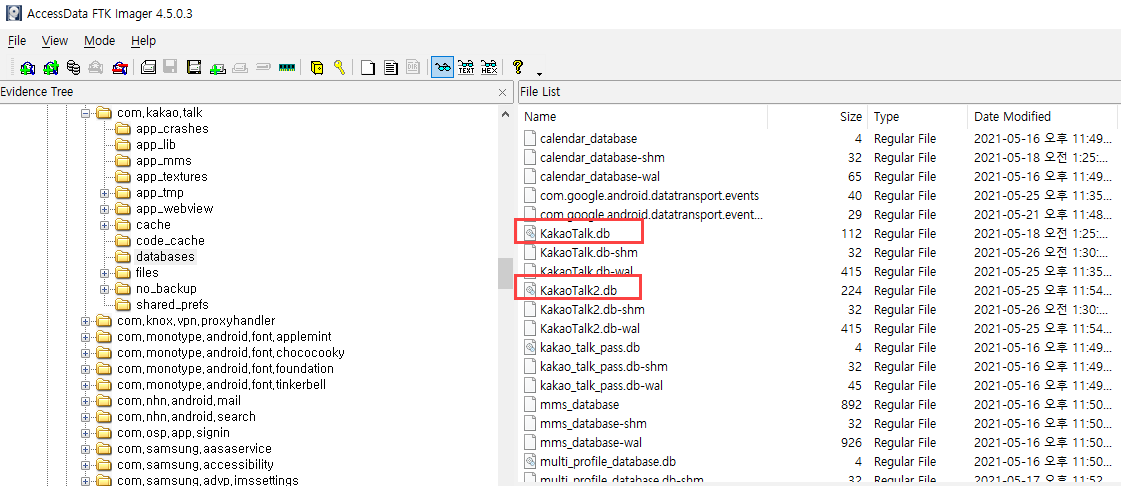Image resolution: width=1121 pixels, height=486 pixels.
Task: Expand the app_webview folder
Action: click(x=104, y=209)
